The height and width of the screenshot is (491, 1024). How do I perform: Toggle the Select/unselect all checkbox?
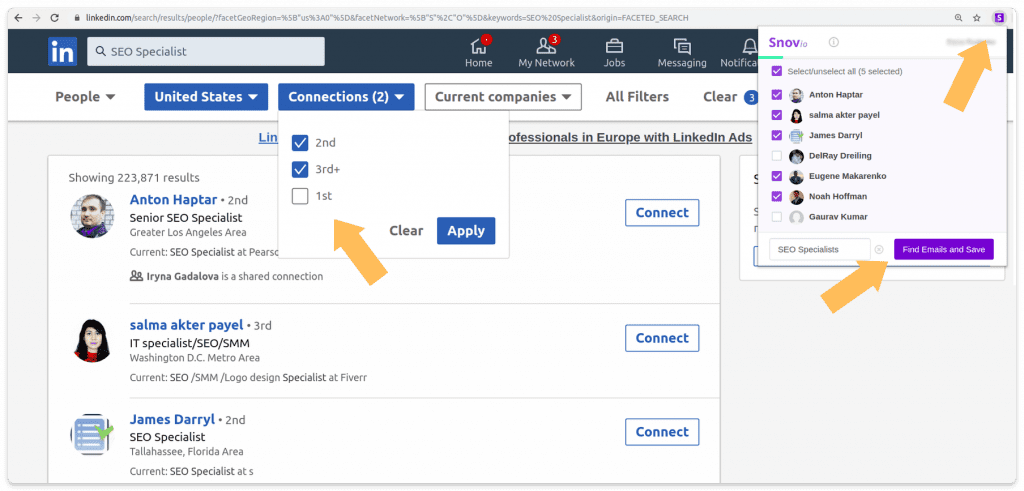[777, 72]
